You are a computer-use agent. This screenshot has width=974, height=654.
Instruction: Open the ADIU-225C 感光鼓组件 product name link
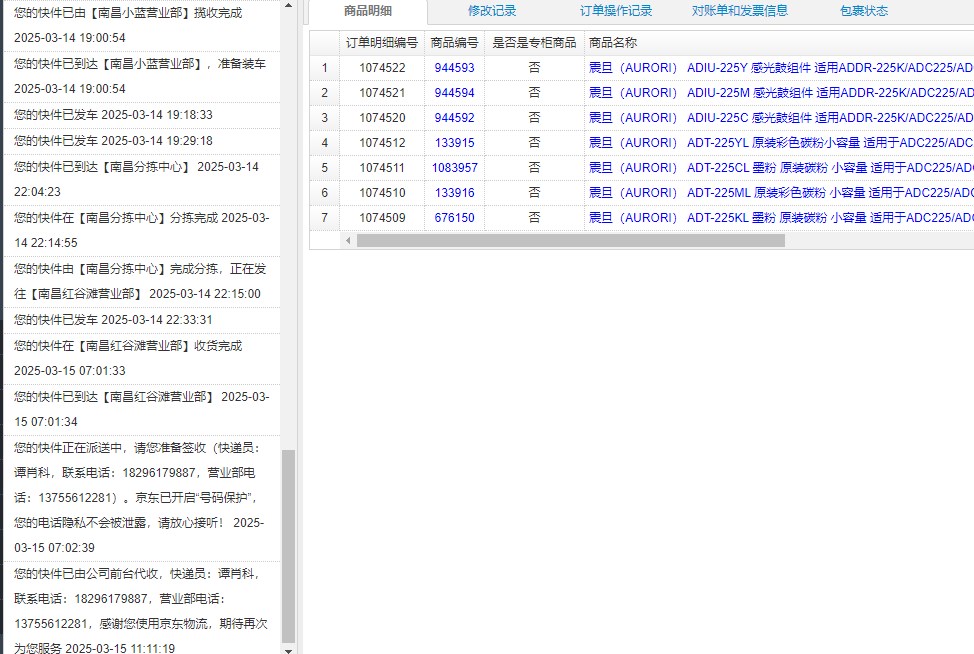(781, 117)
